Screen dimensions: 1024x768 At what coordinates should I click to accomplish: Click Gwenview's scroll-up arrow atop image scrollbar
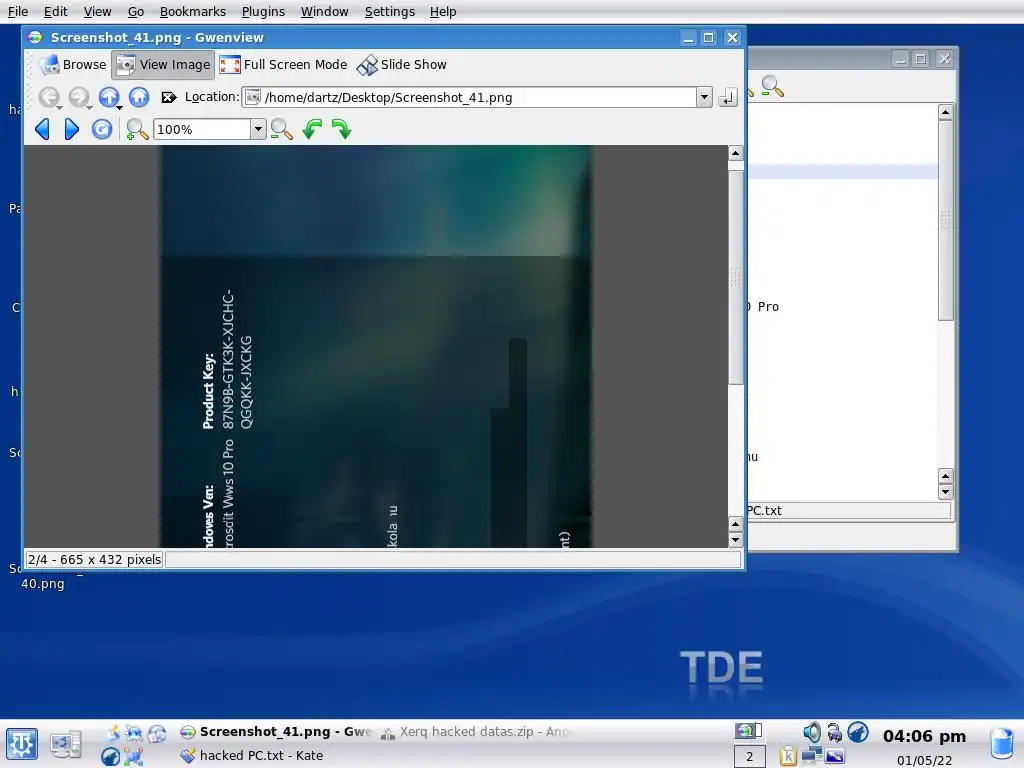[x=735, y=153]
